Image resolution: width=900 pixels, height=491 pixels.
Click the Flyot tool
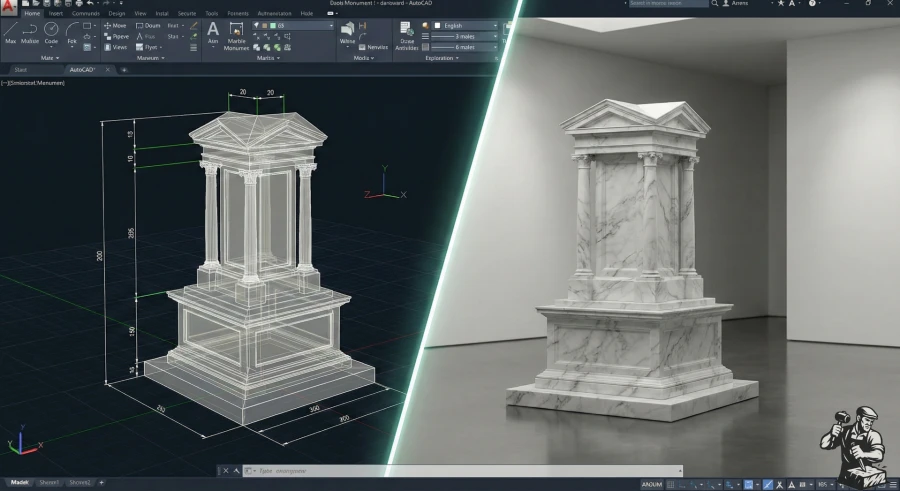click(x=148, y=47)
